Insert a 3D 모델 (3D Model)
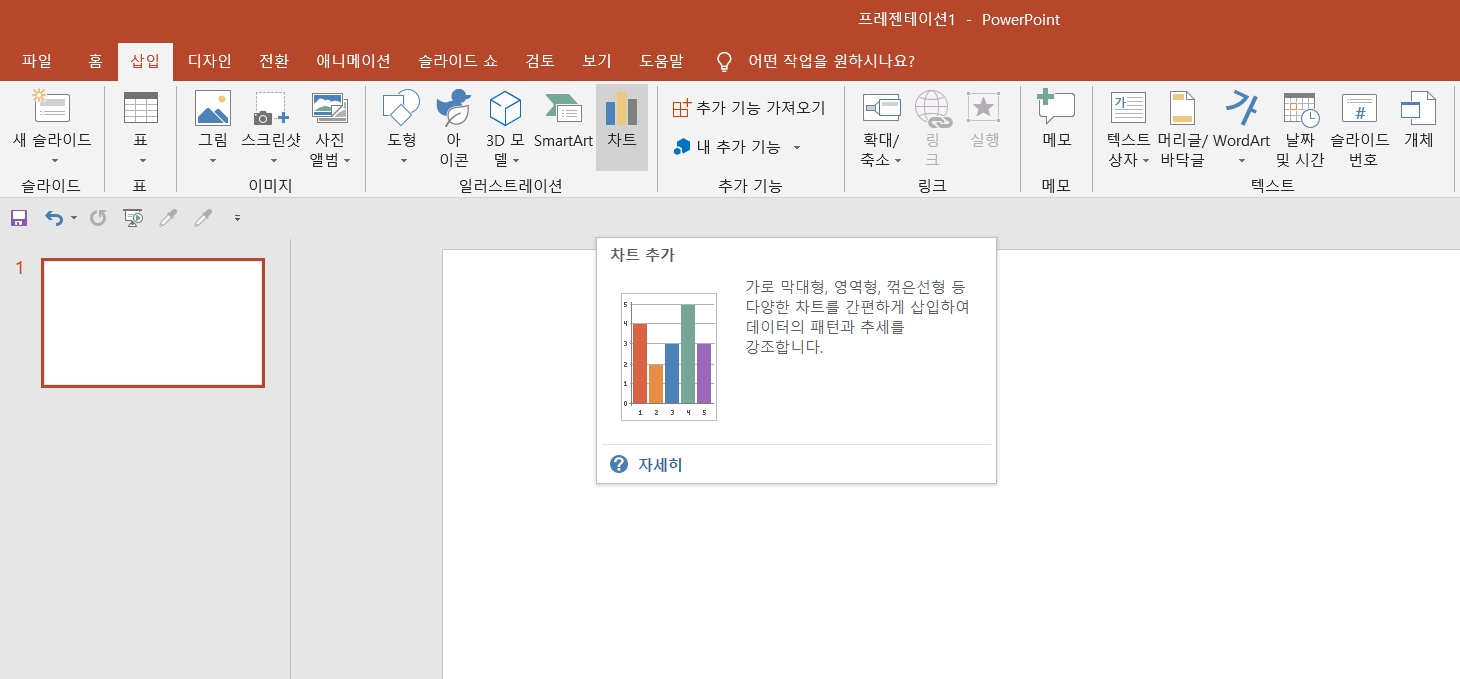This screenshot has height=679, width=1460. click(505, 125)
